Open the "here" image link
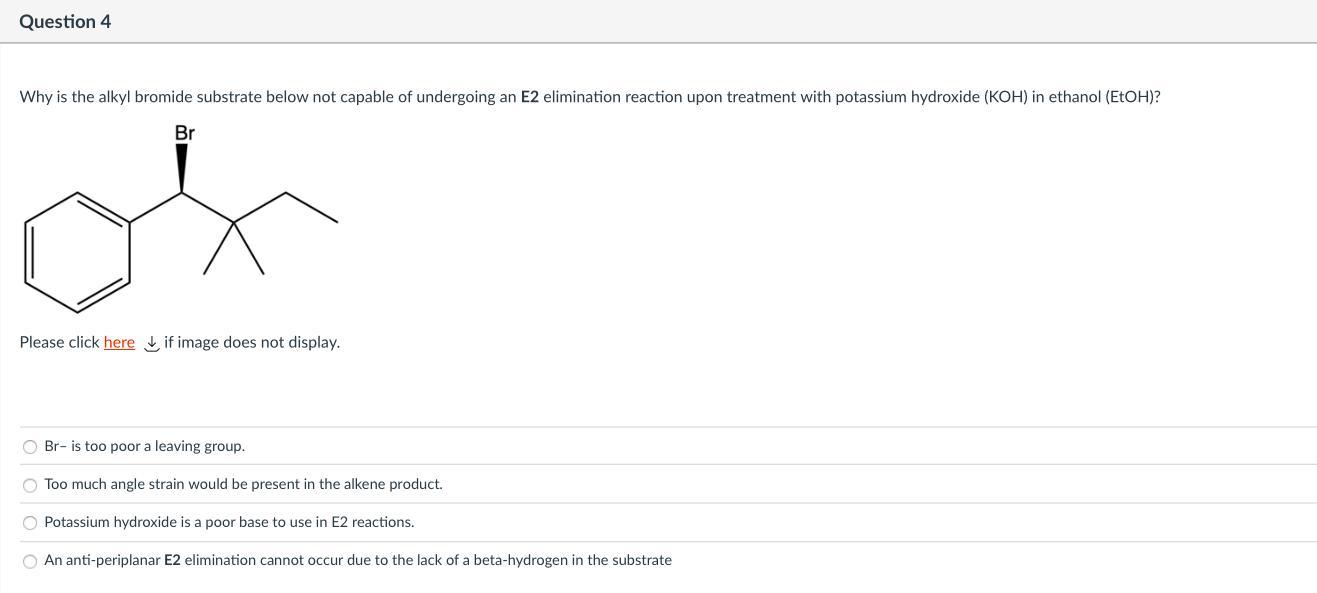The image size is (1317, 593). point(119,342)
